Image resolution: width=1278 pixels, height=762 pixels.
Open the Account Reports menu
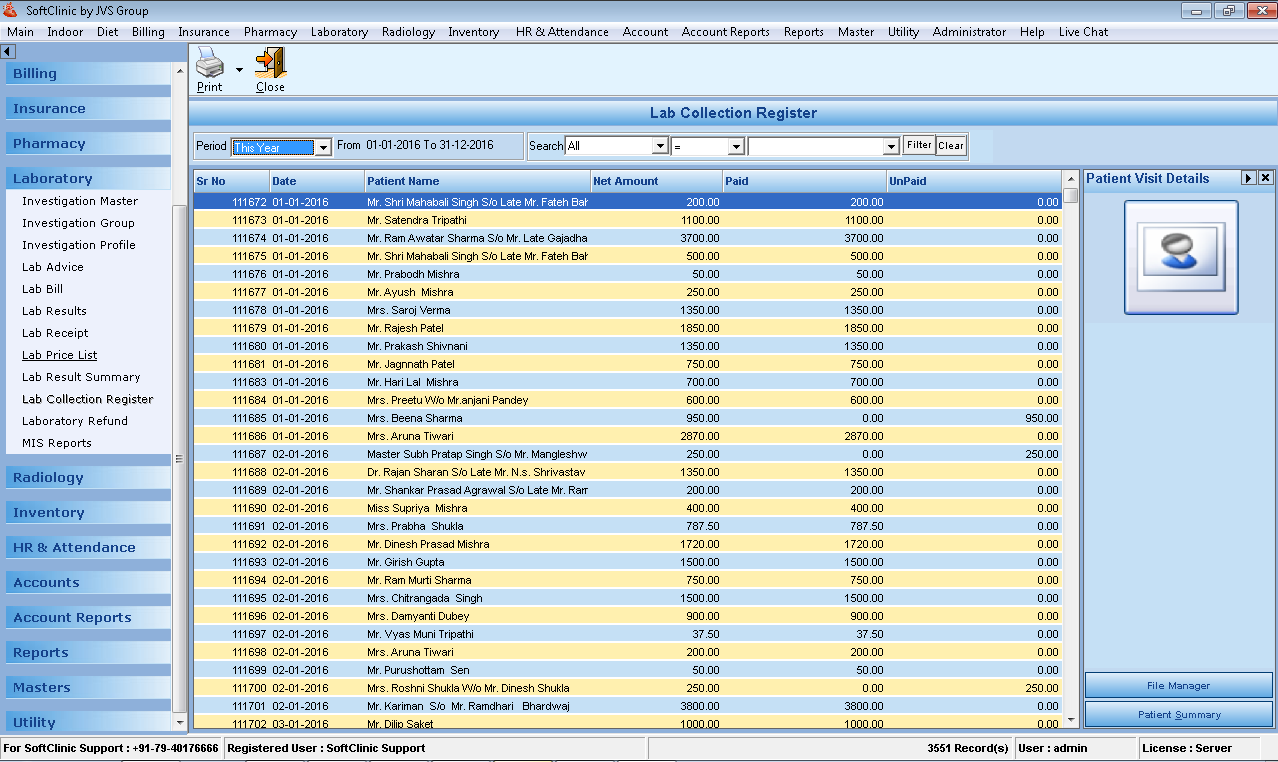coord(726,32)
